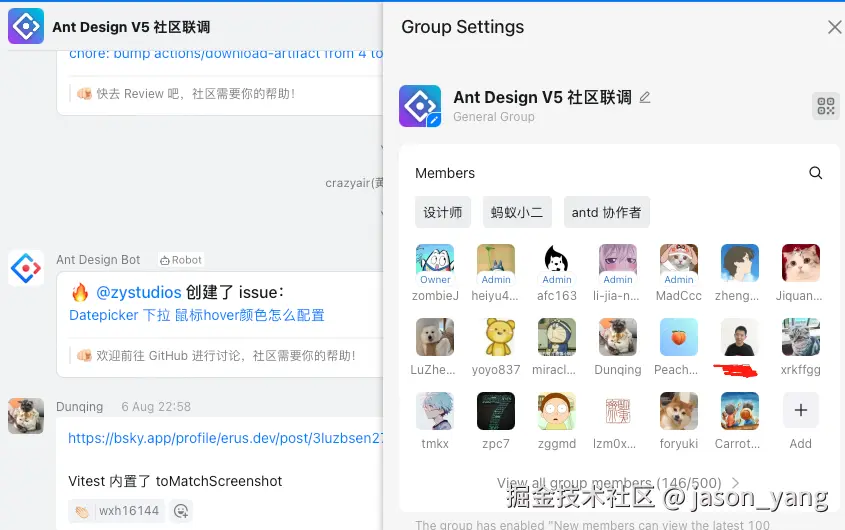Open the group QR code icon
This screenshot has width=845, height=530.
click(826, 106)
